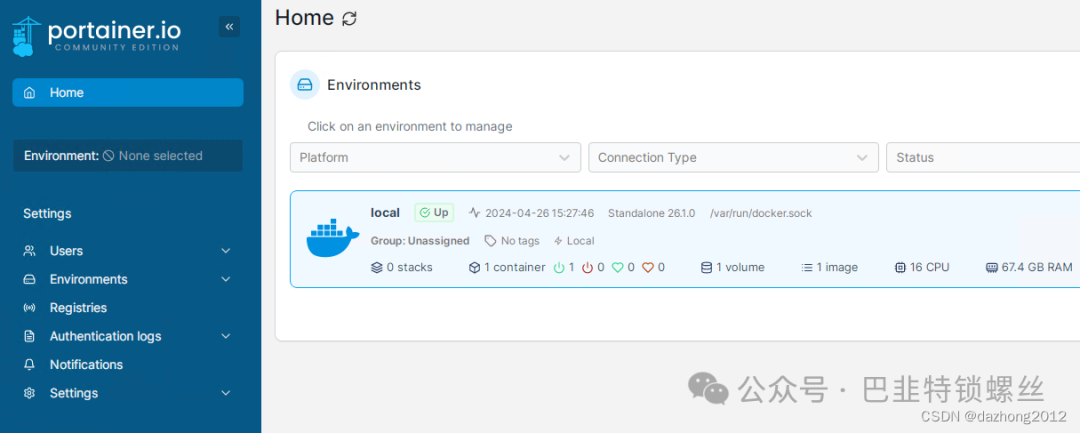Open the Status filter dropdown
Image resolution: width=1080 pixels, height=433 pixels.
pos(982,157)
